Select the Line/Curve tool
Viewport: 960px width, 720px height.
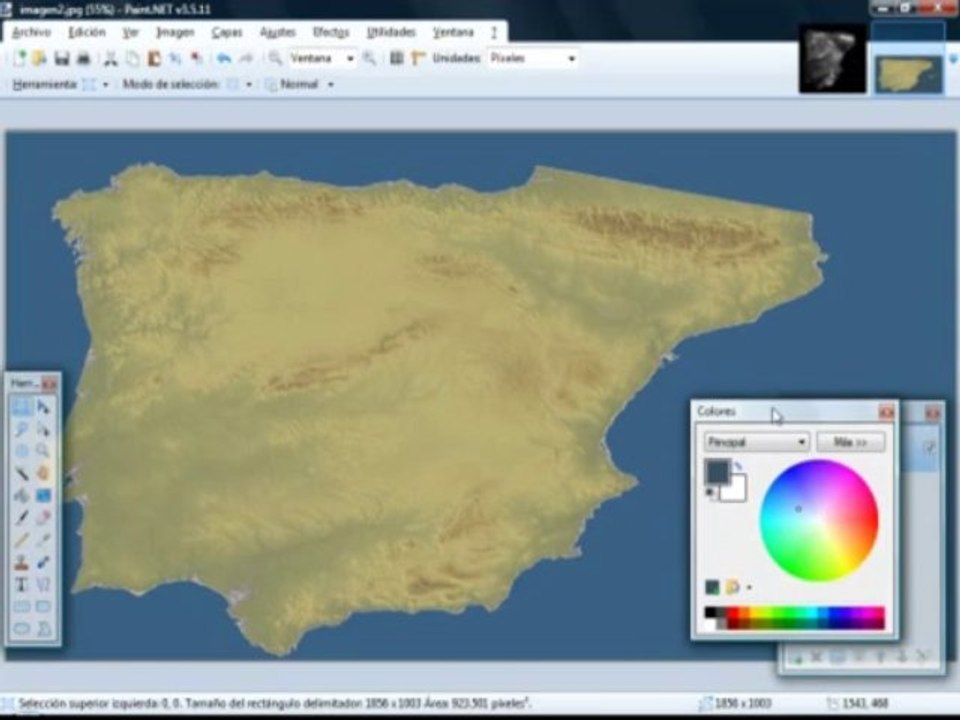(43, 585)
